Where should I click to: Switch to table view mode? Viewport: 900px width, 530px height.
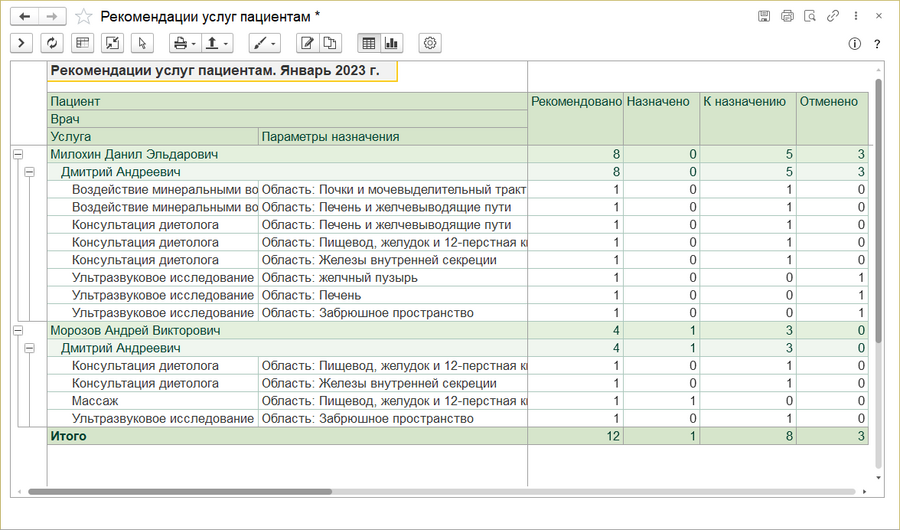(x=369, y=43)
